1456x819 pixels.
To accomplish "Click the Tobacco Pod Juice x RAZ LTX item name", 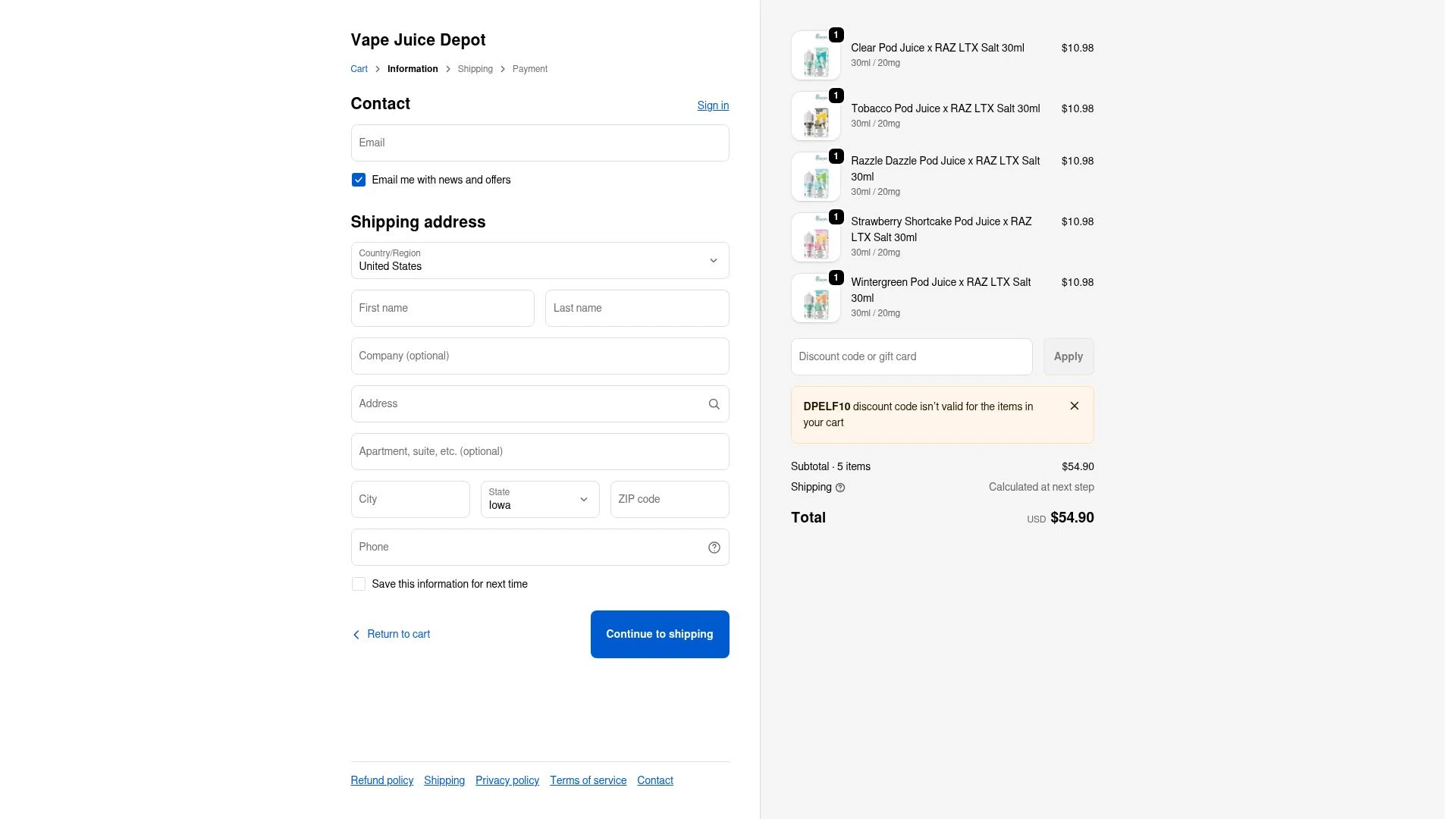I will coord(946,108).
